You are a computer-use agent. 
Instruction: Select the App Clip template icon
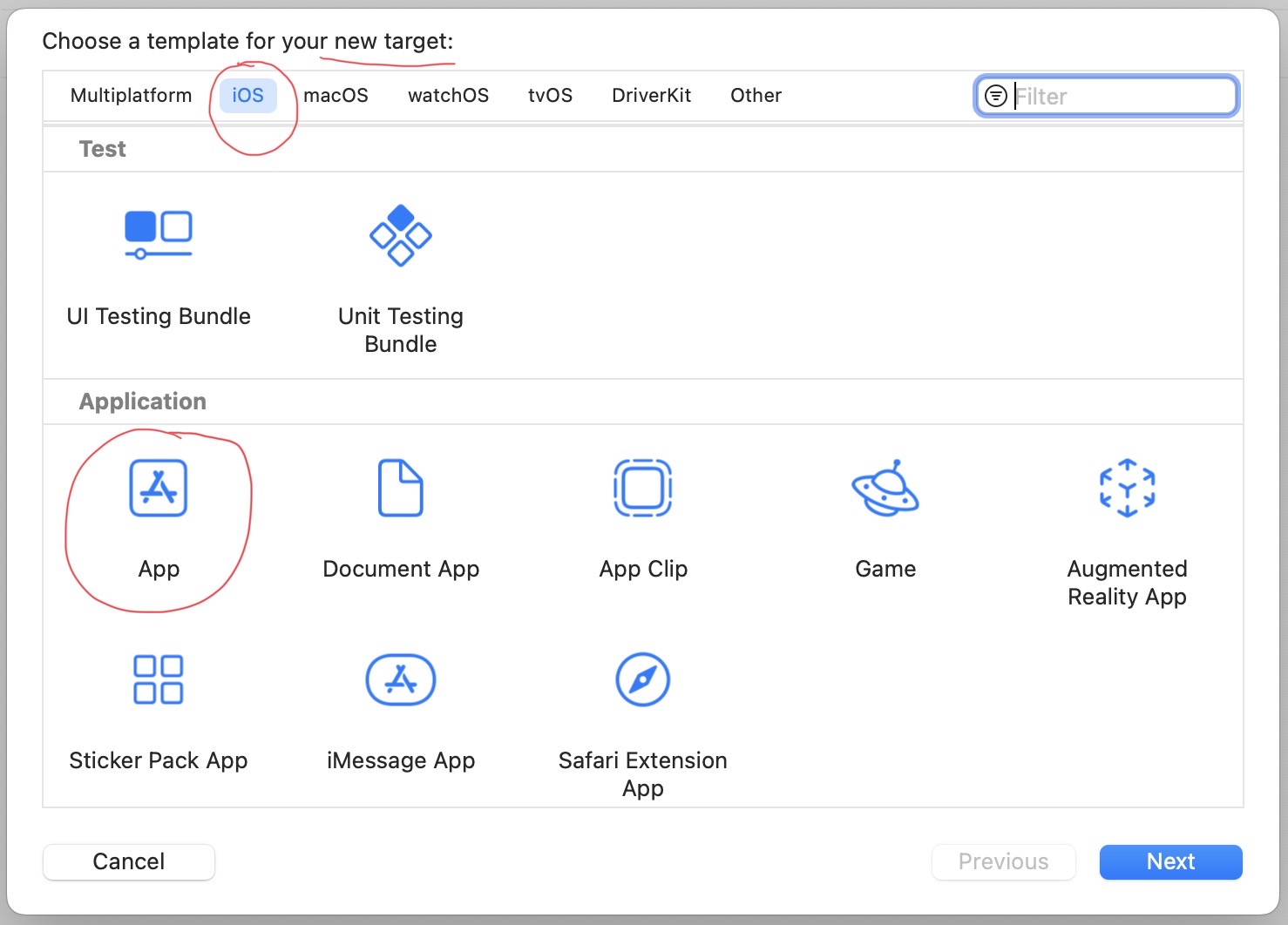click(643, 489)
